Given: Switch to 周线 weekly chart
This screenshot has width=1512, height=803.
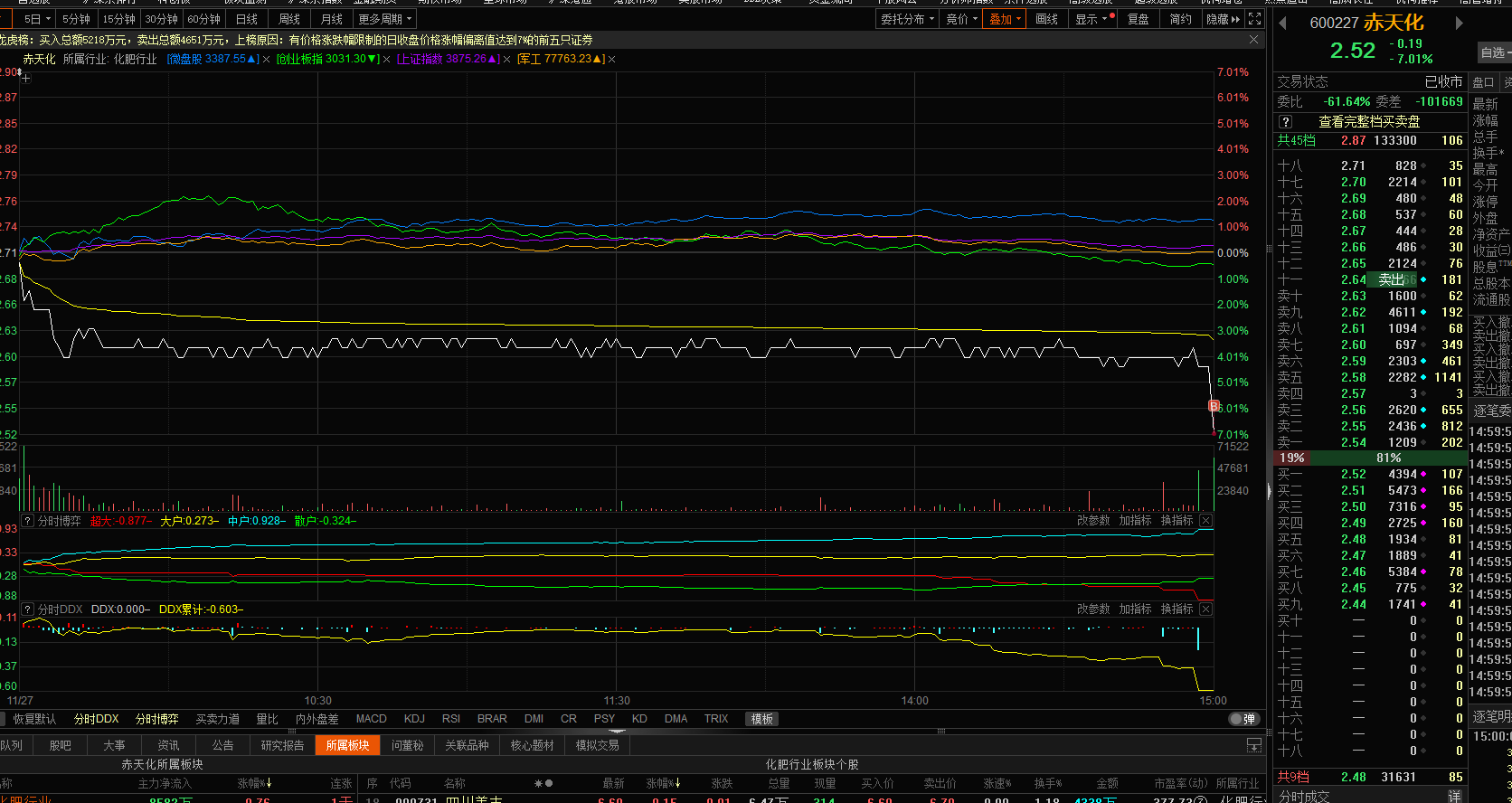Looking at the screenshot, I should click(x=289, y=19).
